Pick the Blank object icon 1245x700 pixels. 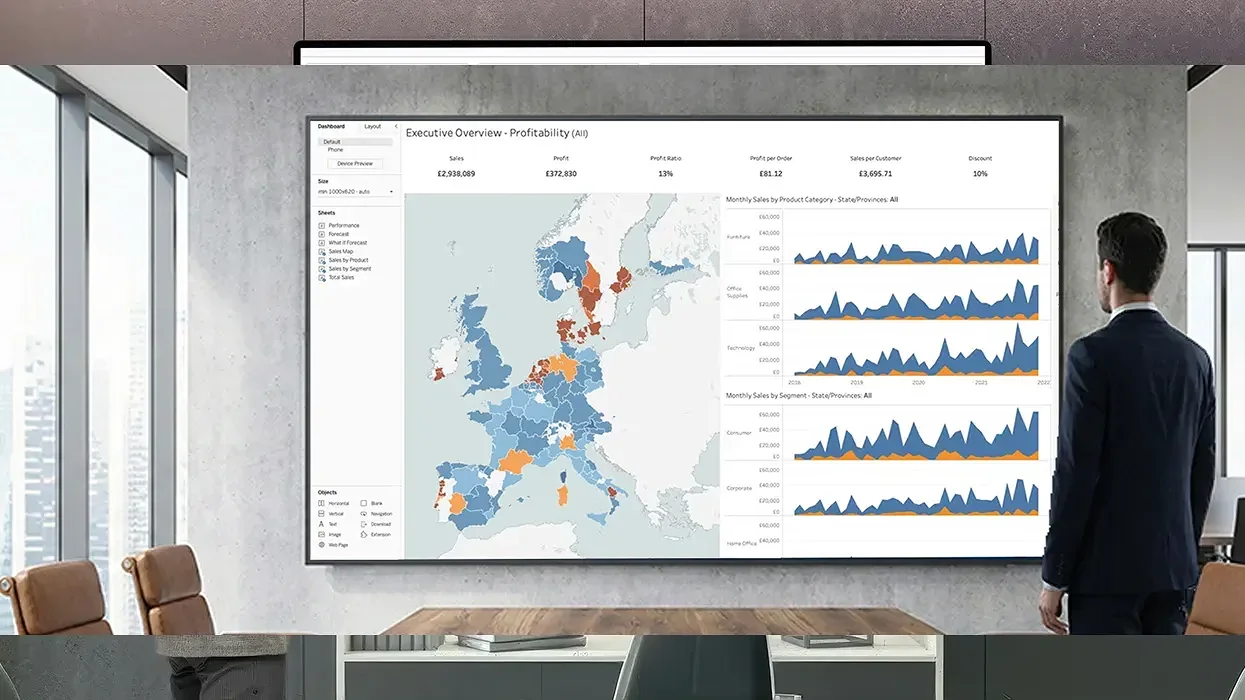[x=364, y=503]
